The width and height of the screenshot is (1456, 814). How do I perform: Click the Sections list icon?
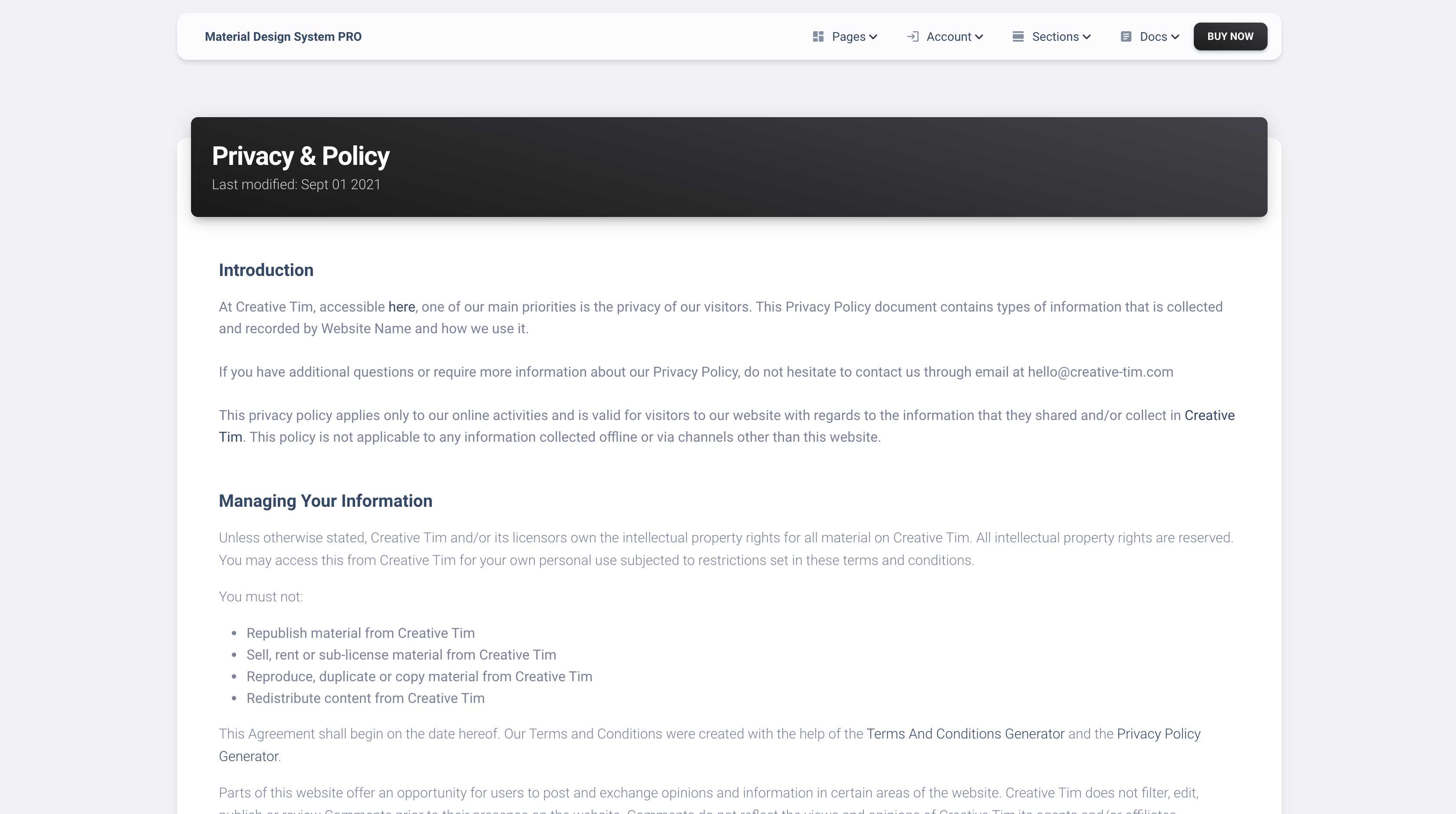1018,37
